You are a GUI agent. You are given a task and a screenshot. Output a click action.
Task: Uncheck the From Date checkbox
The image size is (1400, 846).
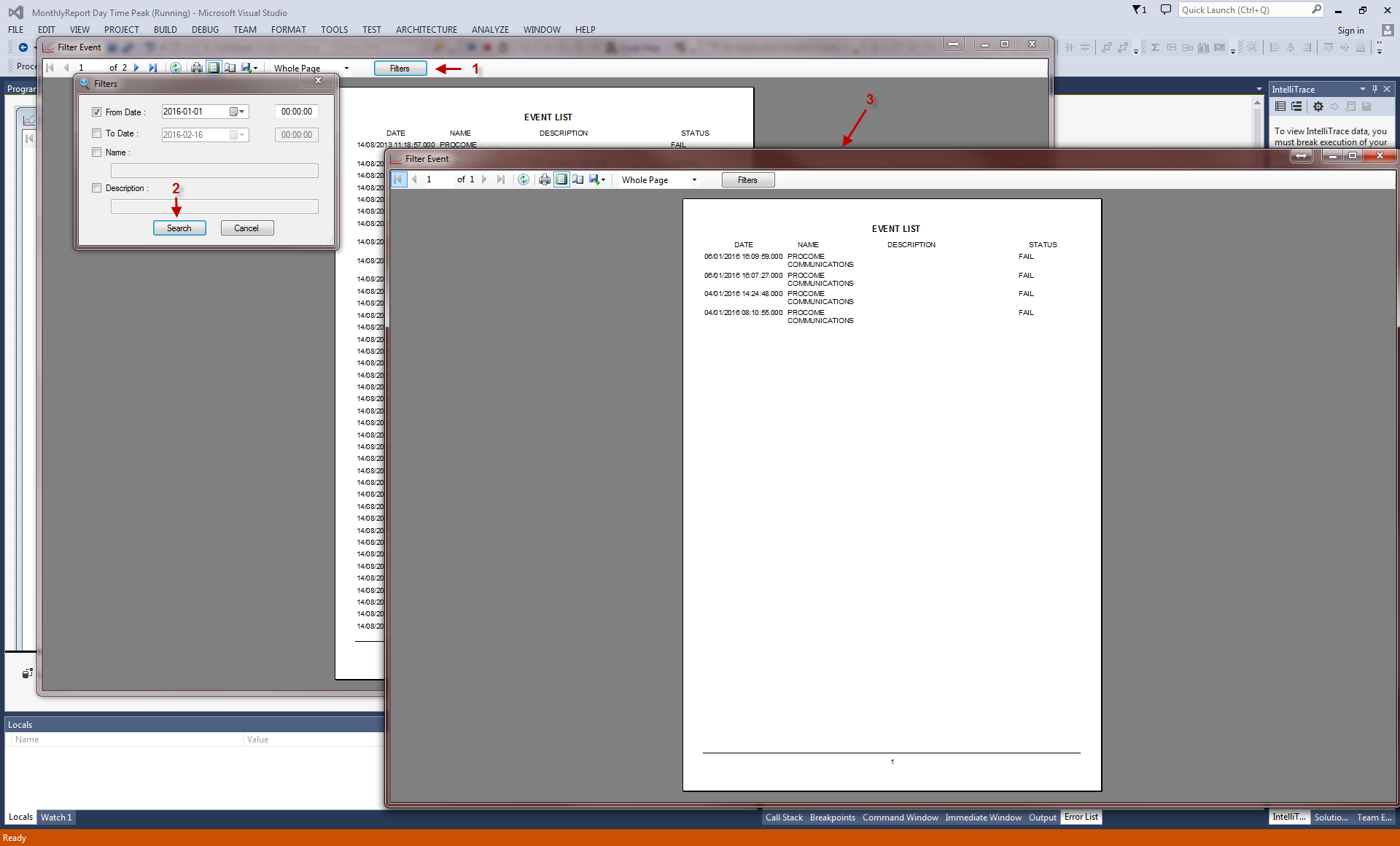tap(97, 112)
